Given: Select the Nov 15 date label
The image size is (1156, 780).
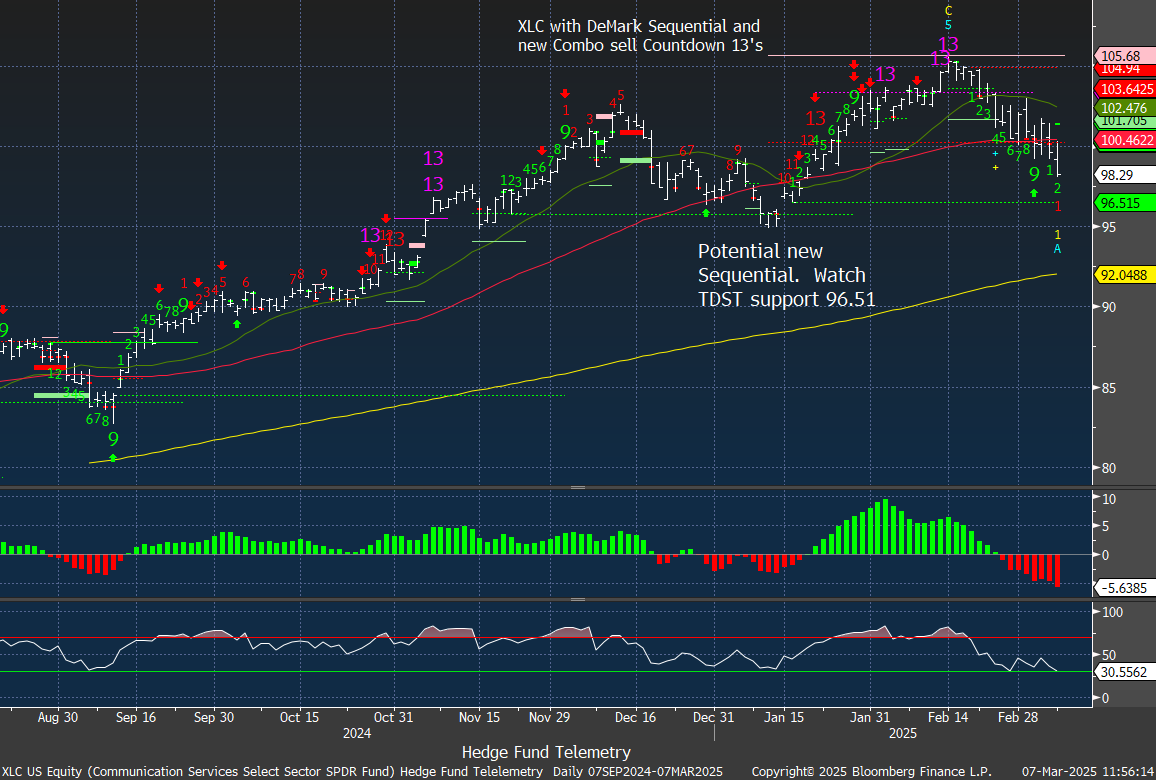Looking at the screenshot, I should (x=479, y=717).
